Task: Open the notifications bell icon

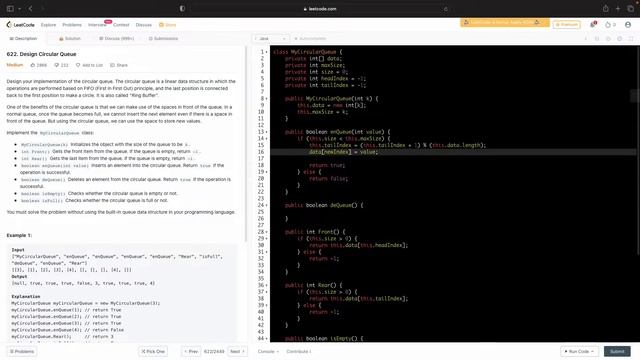Action: (x=593, y=25)
